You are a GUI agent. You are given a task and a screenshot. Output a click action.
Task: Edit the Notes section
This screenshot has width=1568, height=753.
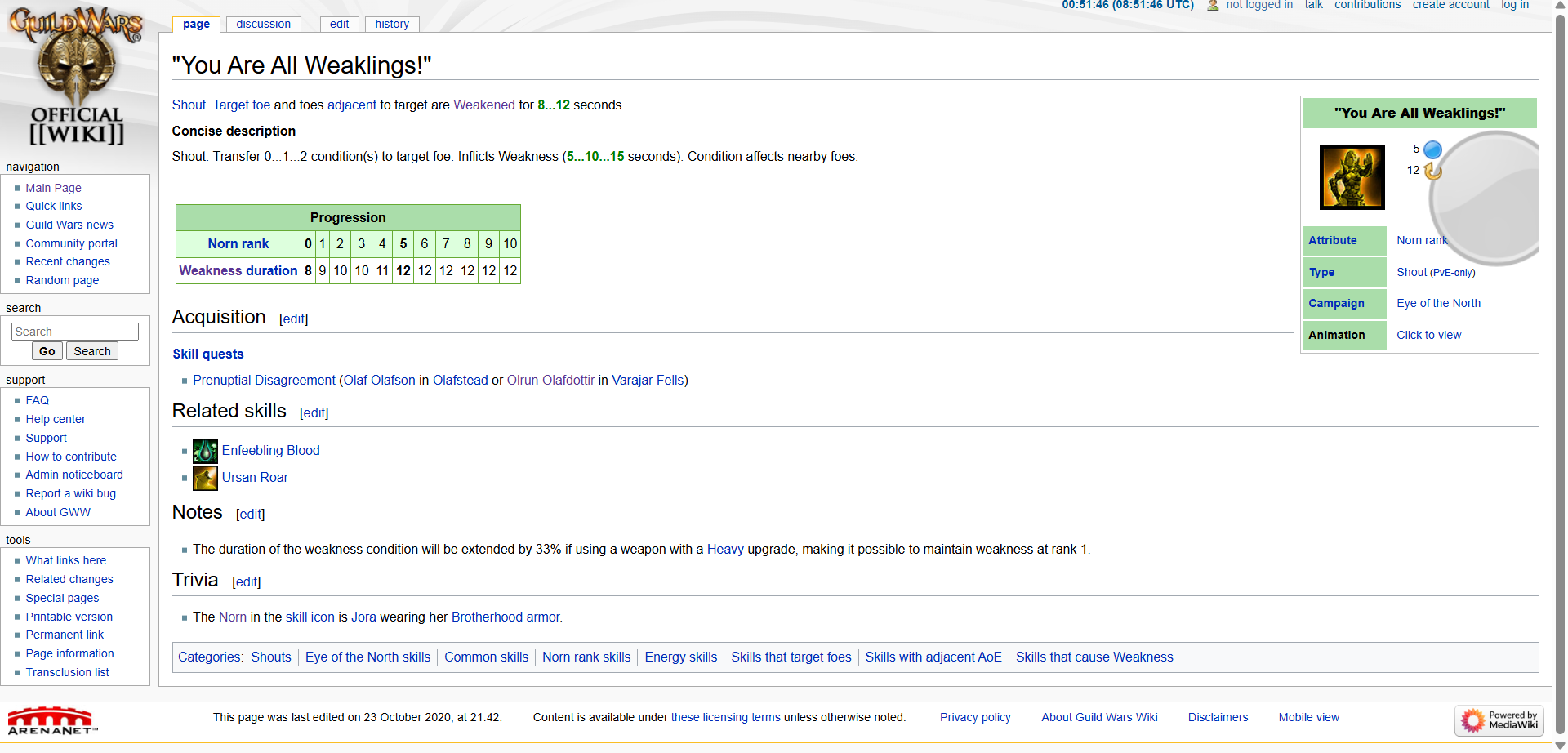(x=251, y=515)
